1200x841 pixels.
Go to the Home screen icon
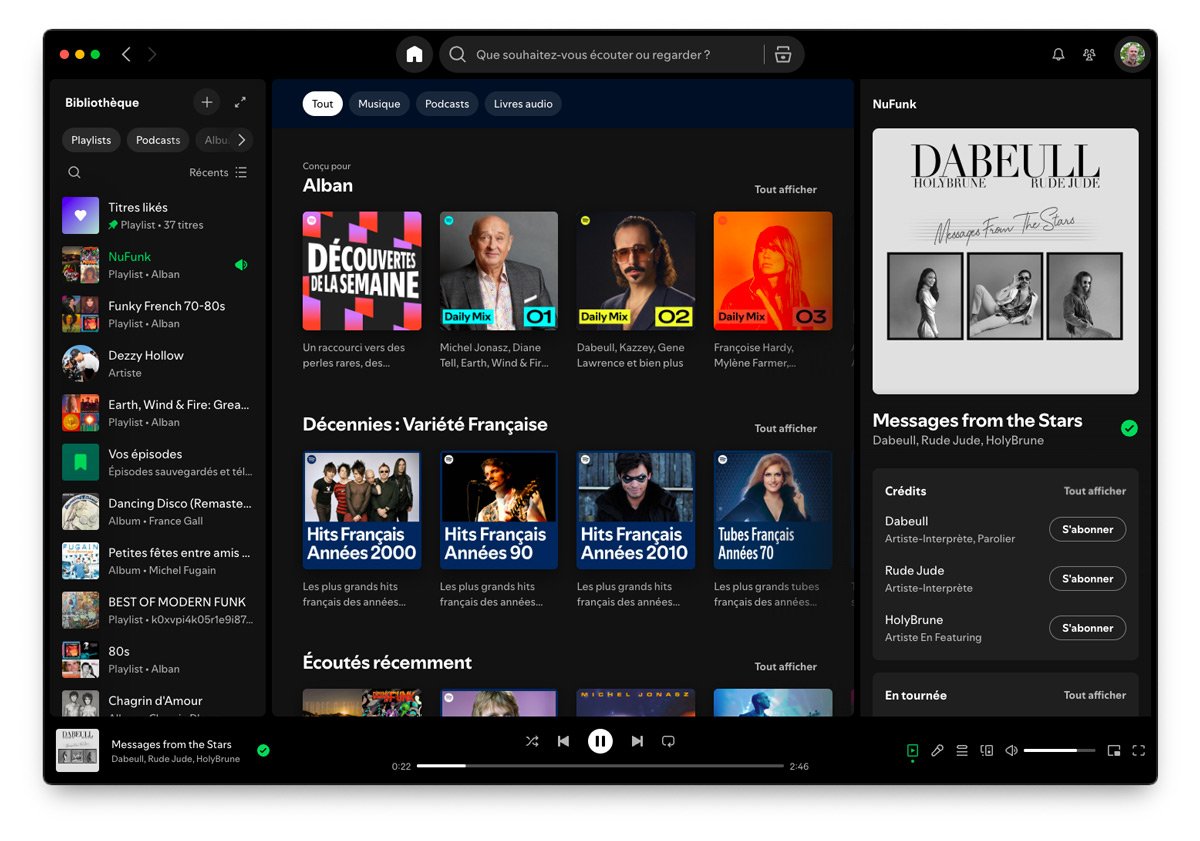[414, 54]
